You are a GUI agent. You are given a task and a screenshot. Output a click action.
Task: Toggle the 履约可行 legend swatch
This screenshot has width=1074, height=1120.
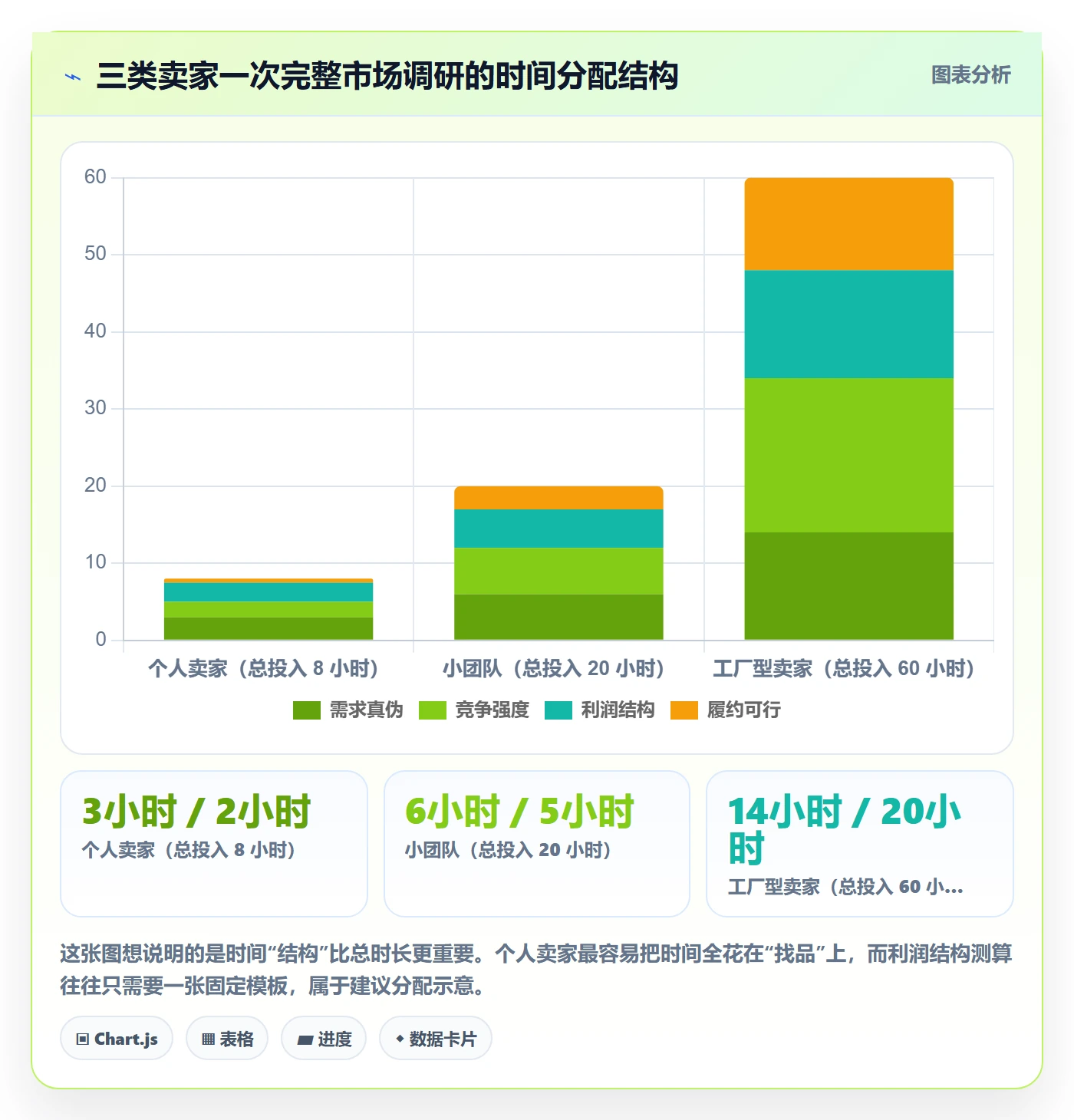(684, 710)
